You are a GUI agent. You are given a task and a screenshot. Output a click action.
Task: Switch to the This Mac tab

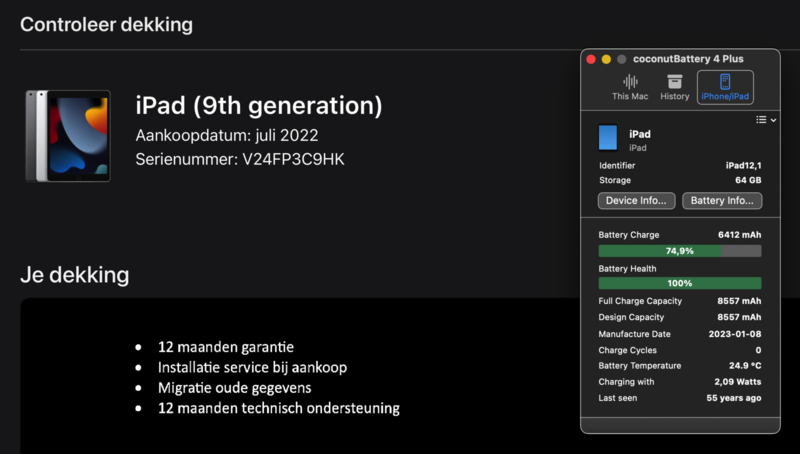click(630, 87)
